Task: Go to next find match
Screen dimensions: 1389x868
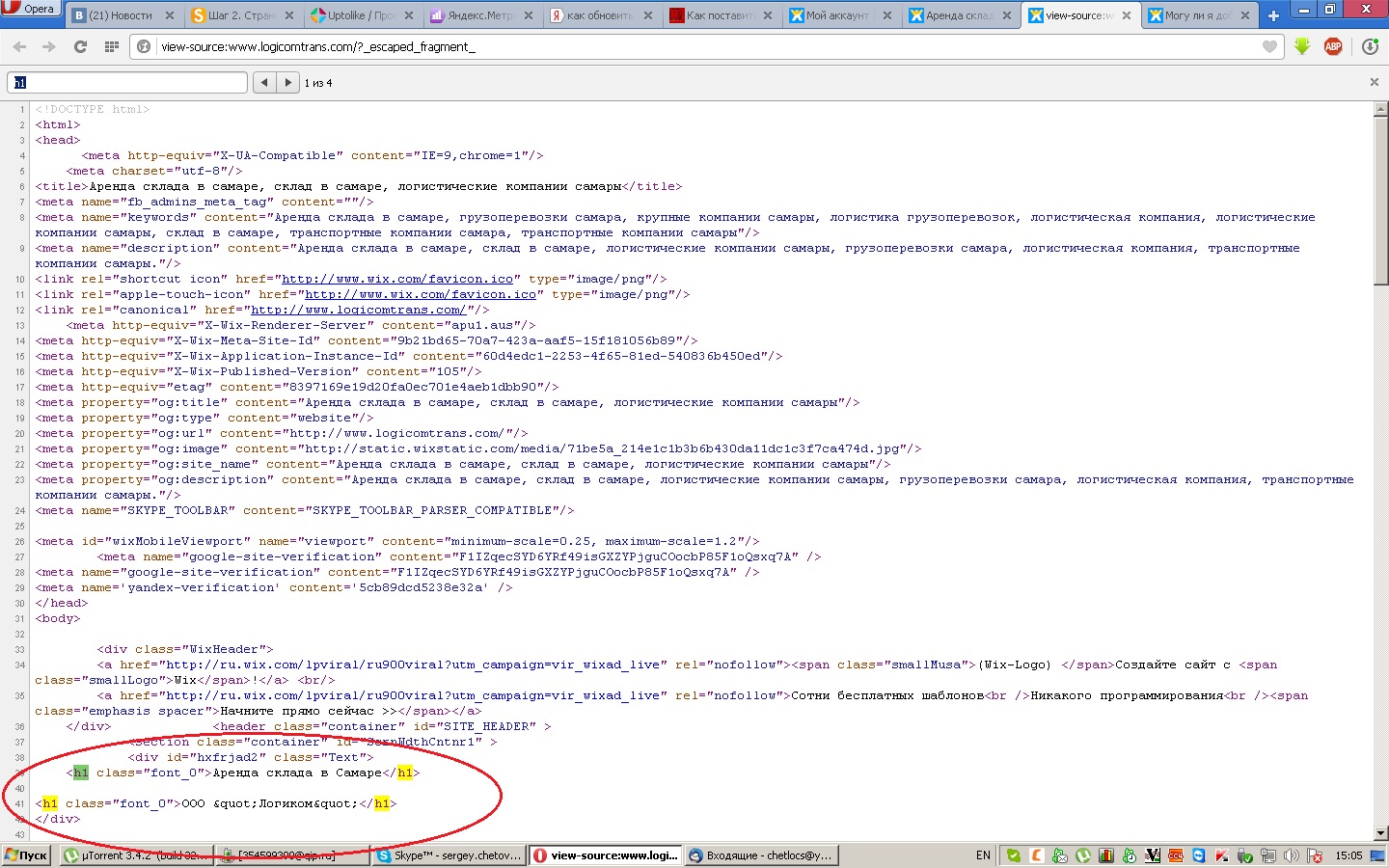Action: click(287, 82)
